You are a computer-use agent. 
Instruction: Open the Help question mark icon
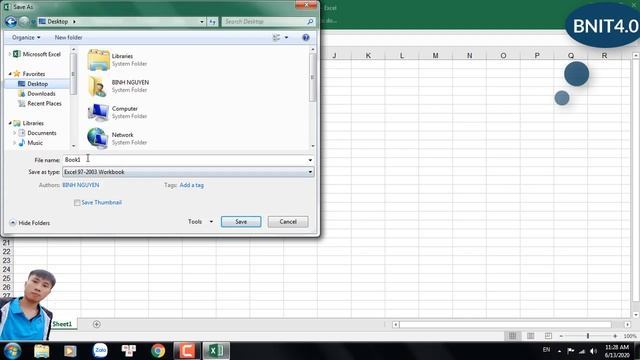point(306,38)
